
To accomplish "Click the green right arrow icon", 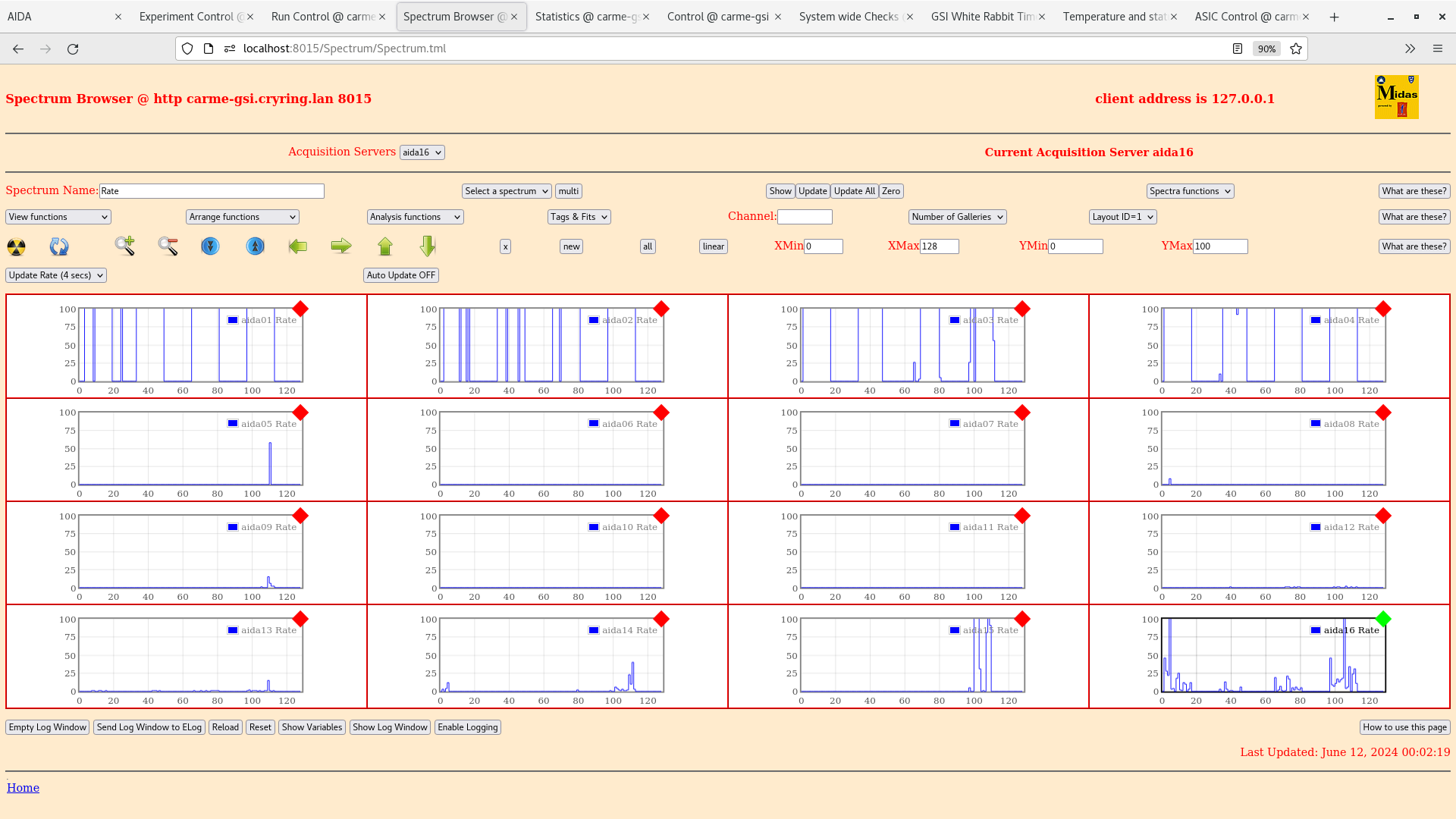I will pos(341,246).
